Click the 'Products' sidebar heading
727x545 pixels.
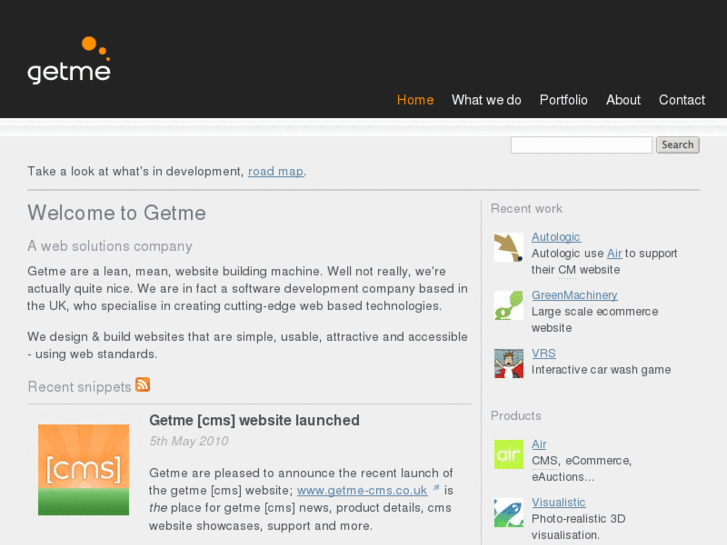[x=516, y=416]
